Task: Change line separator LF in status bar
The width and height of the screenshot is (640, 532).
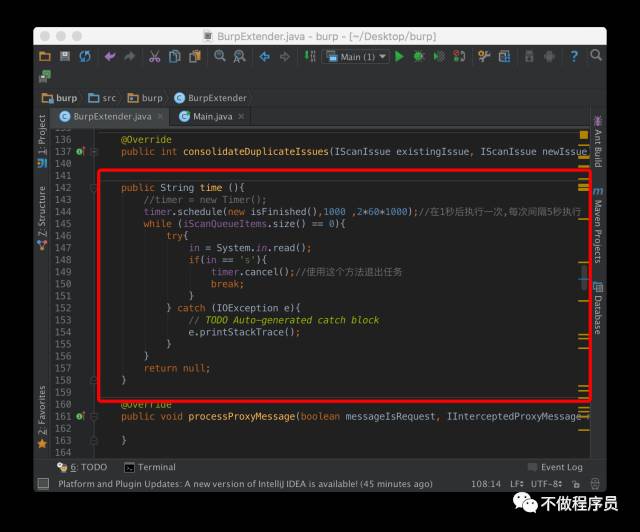Action: [517, 484]
